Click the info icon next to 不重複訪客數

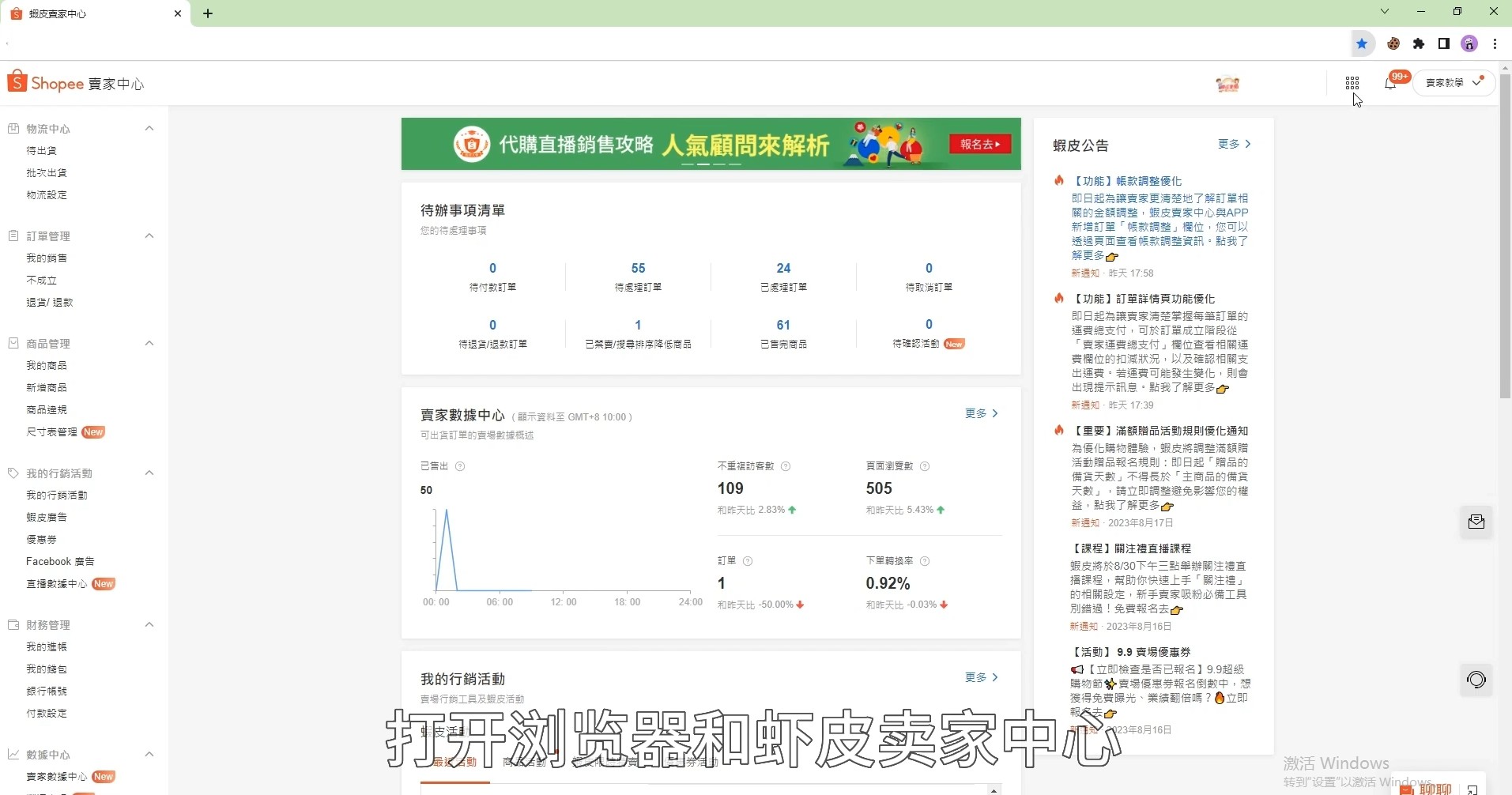pos(786,466)
